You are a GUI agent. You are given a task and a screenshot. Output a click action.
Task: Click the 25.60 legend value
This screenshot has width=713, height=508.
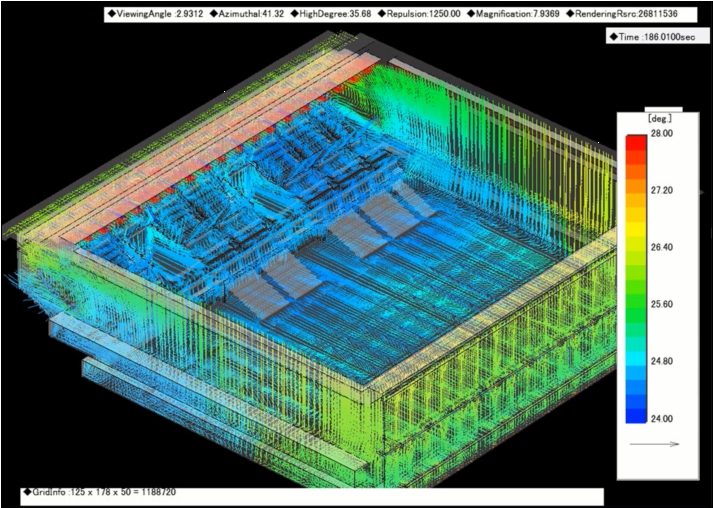(x=661, y=305)
